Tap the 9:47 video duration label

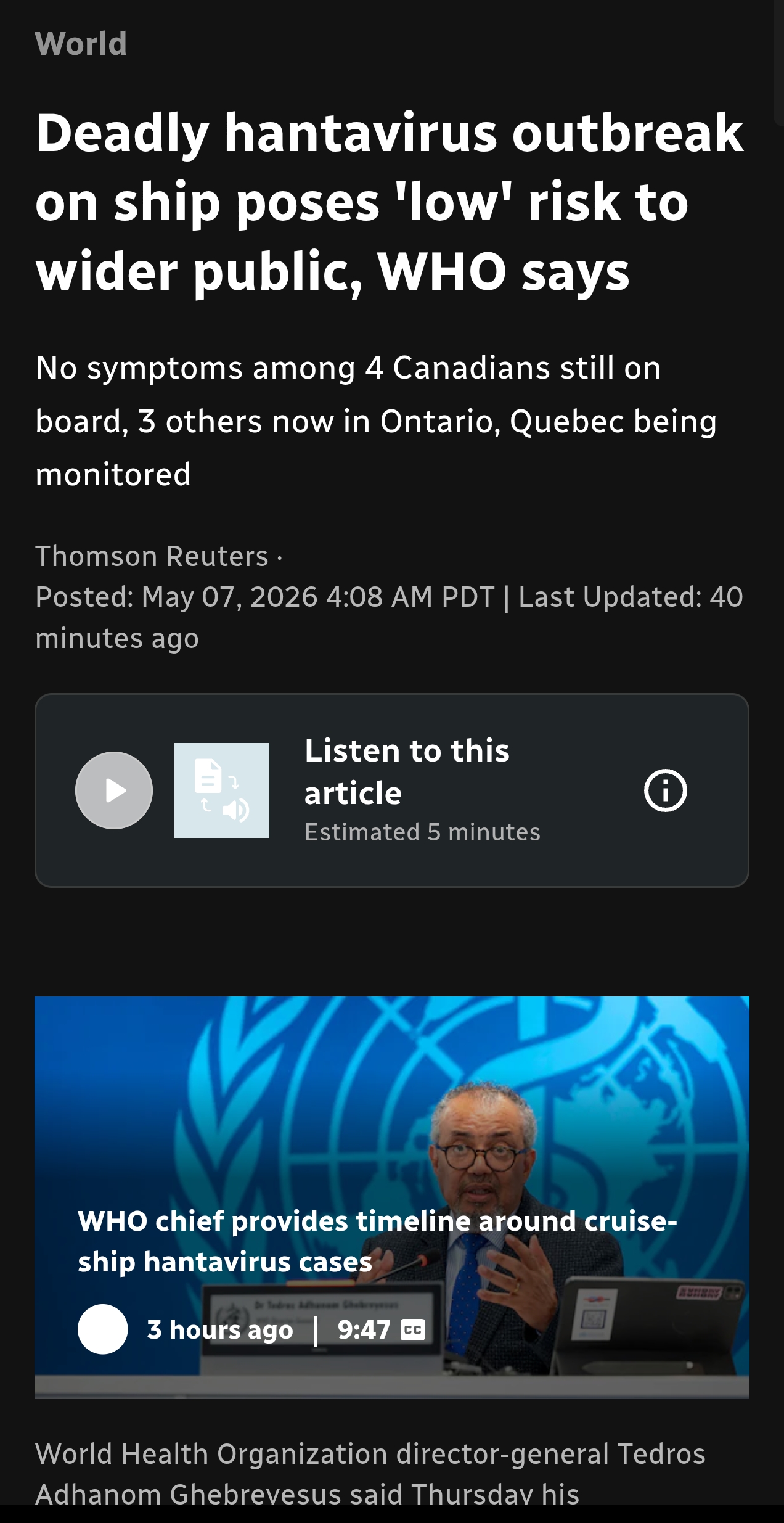click(x=364, y=1330)
